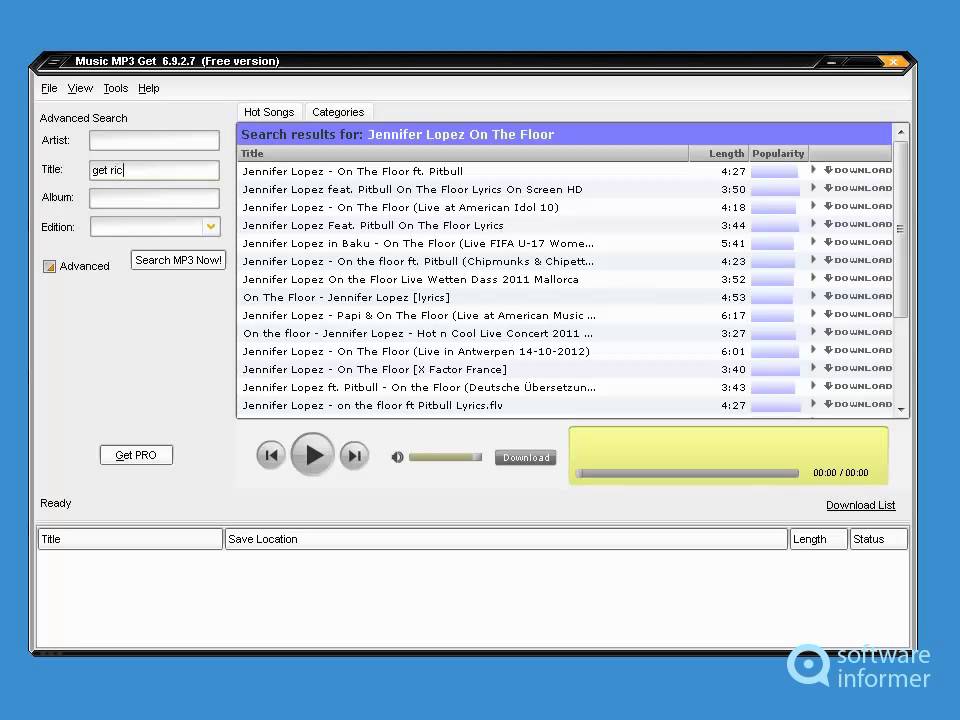Click the Album input field
The image size is (960, 720).
coord(154,198)
